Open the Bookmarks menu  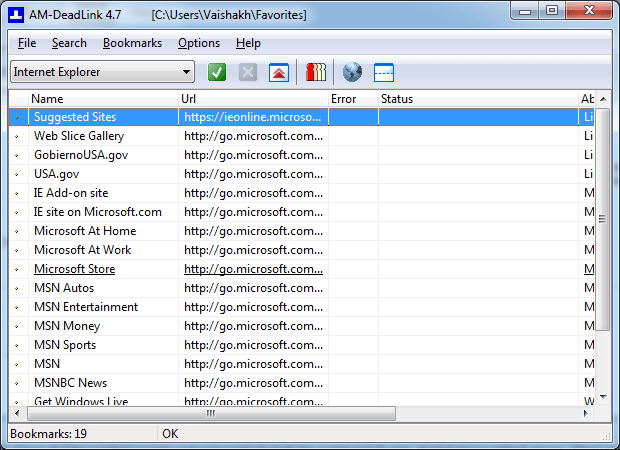tap(132, 43)
